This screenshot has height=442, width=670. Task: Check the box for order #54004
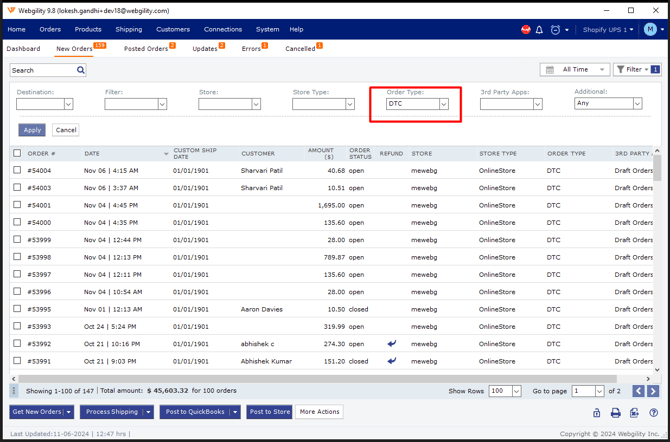click(x=17, y=171)
